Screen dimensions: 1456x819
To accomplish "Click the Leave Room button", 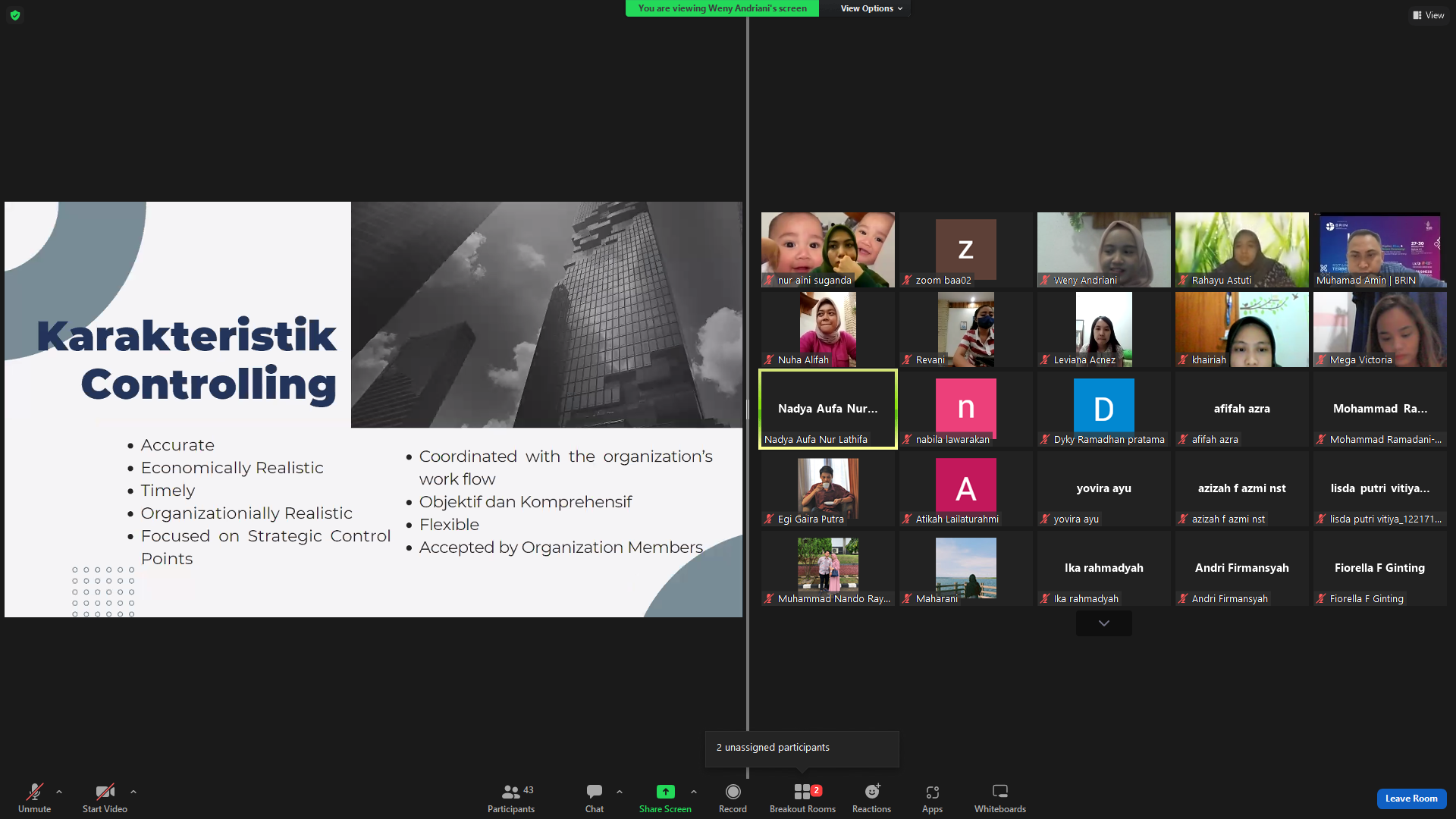I will point(1411,799).
